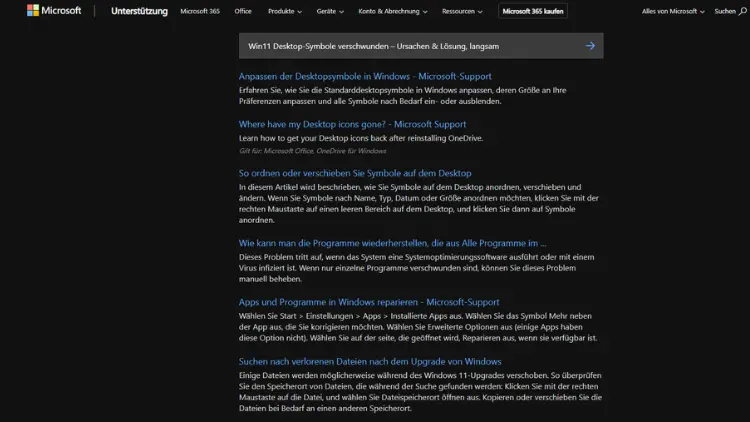Click the Suchen label
This screenshot has height=422, width=750.
coord(725,11)
